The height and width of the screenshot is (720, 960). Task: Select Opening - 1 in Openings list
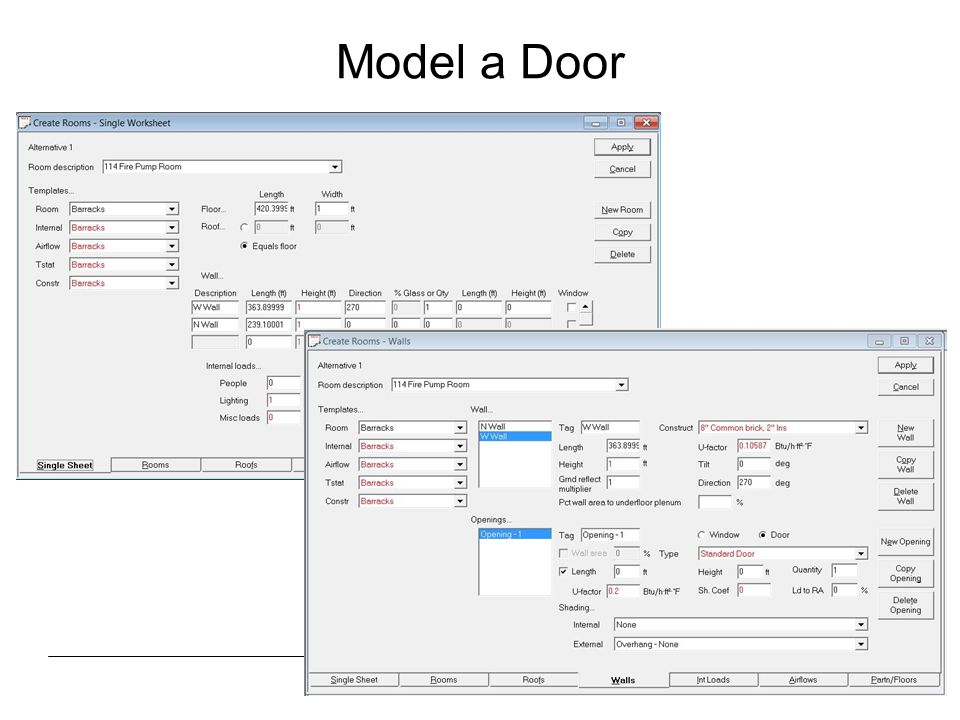[515, 534]
